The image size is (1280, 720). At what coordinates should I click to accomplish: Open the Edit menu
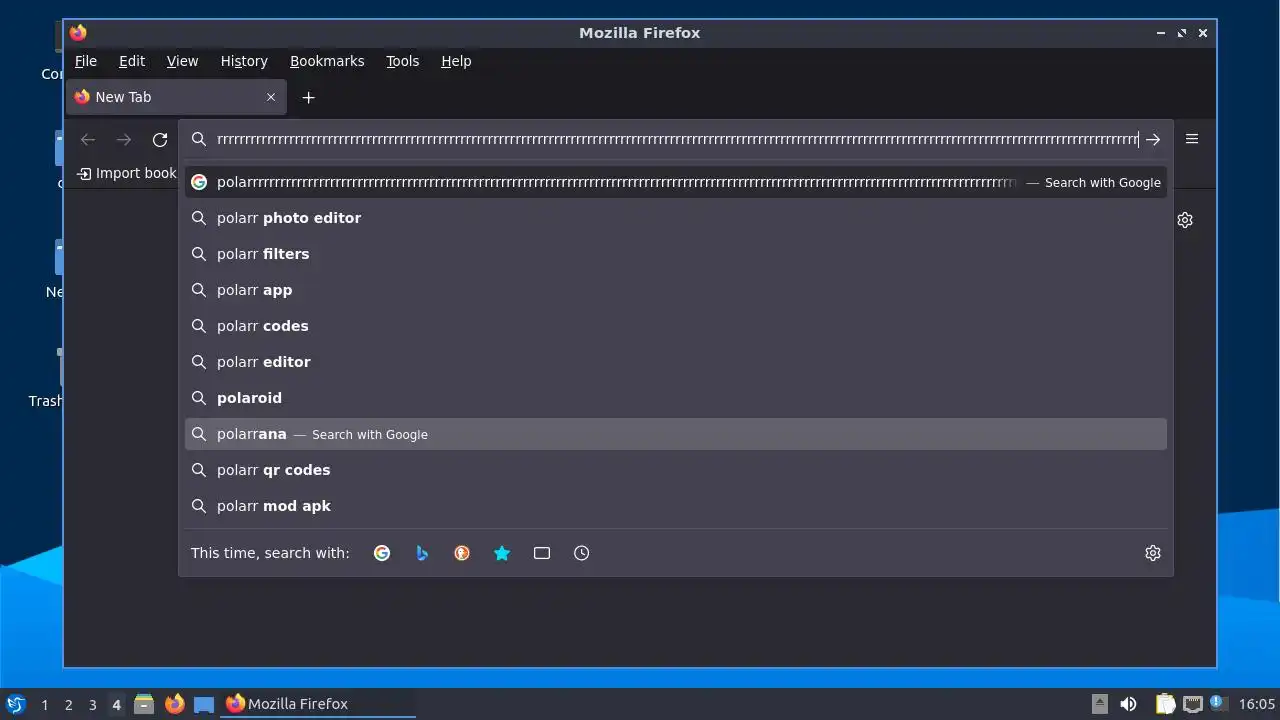pyautogui.click(x=132, y=61)
